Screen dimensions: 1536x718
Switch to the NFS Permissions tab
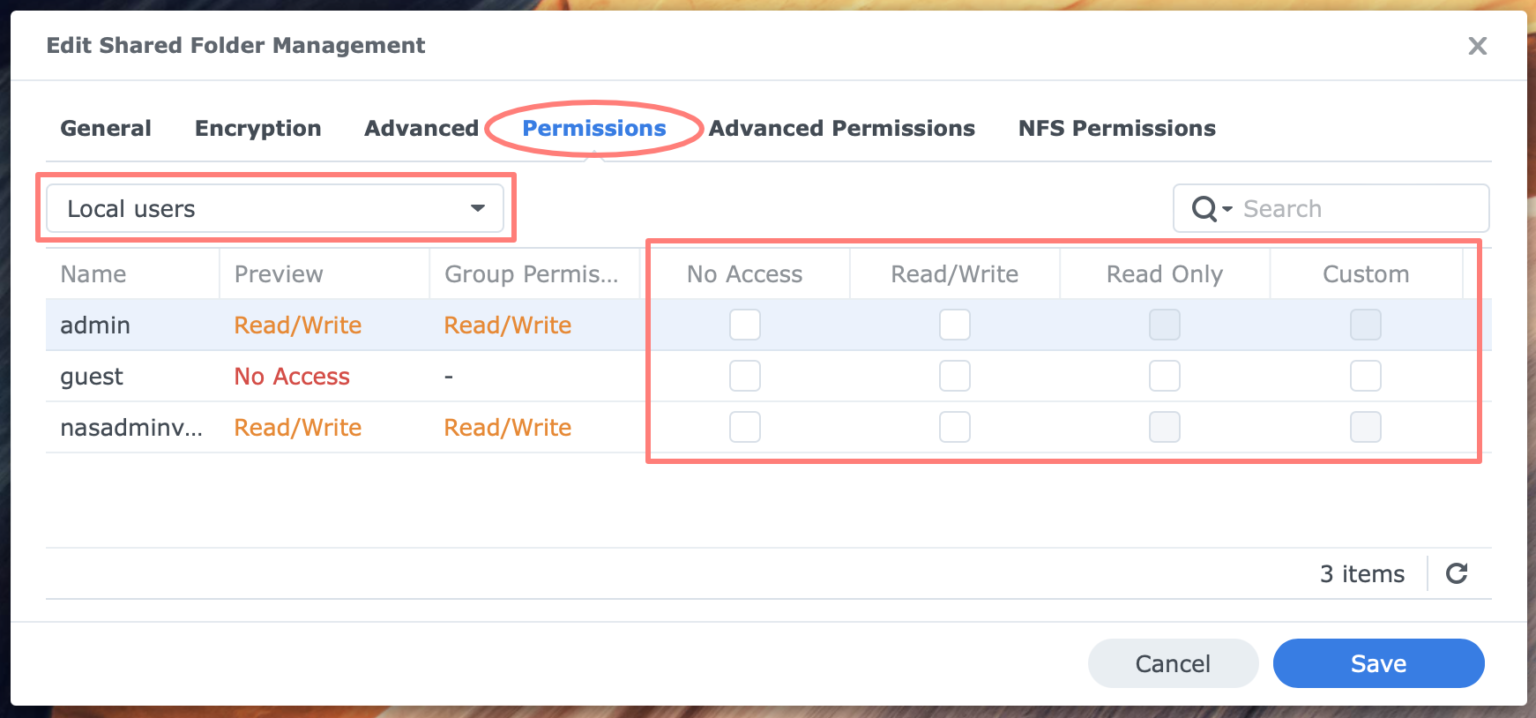point(1116,128)
